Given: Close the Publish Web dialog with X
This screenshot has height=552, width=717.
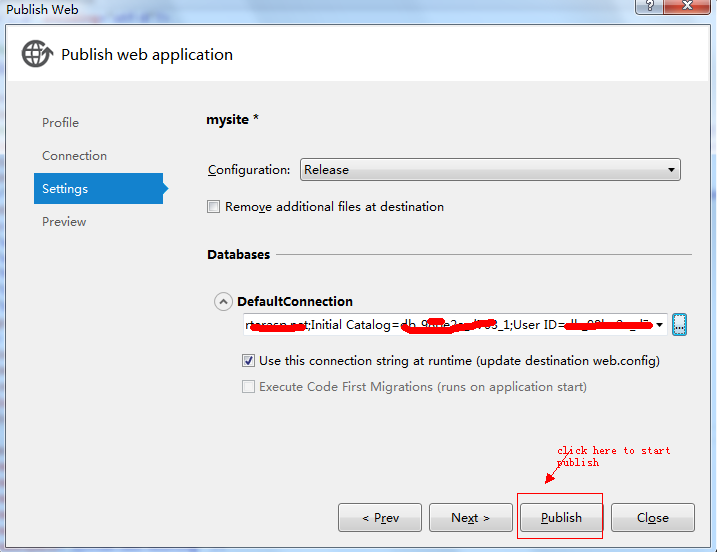Looking at the screenshot, I should [690, 6].
